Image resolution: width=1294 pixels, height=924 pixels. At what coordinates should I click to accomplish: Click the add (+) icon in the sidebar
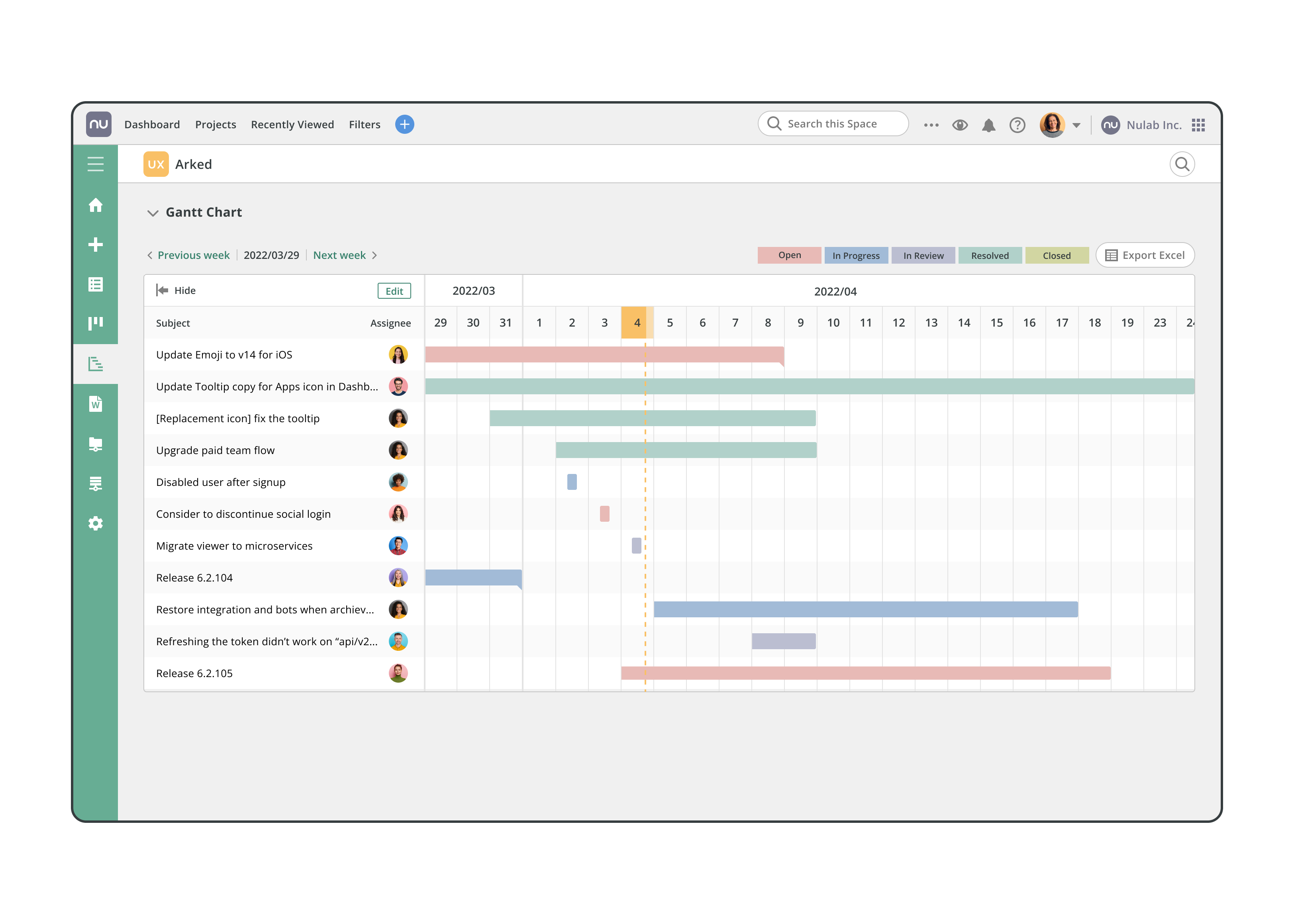click(96, 245)
